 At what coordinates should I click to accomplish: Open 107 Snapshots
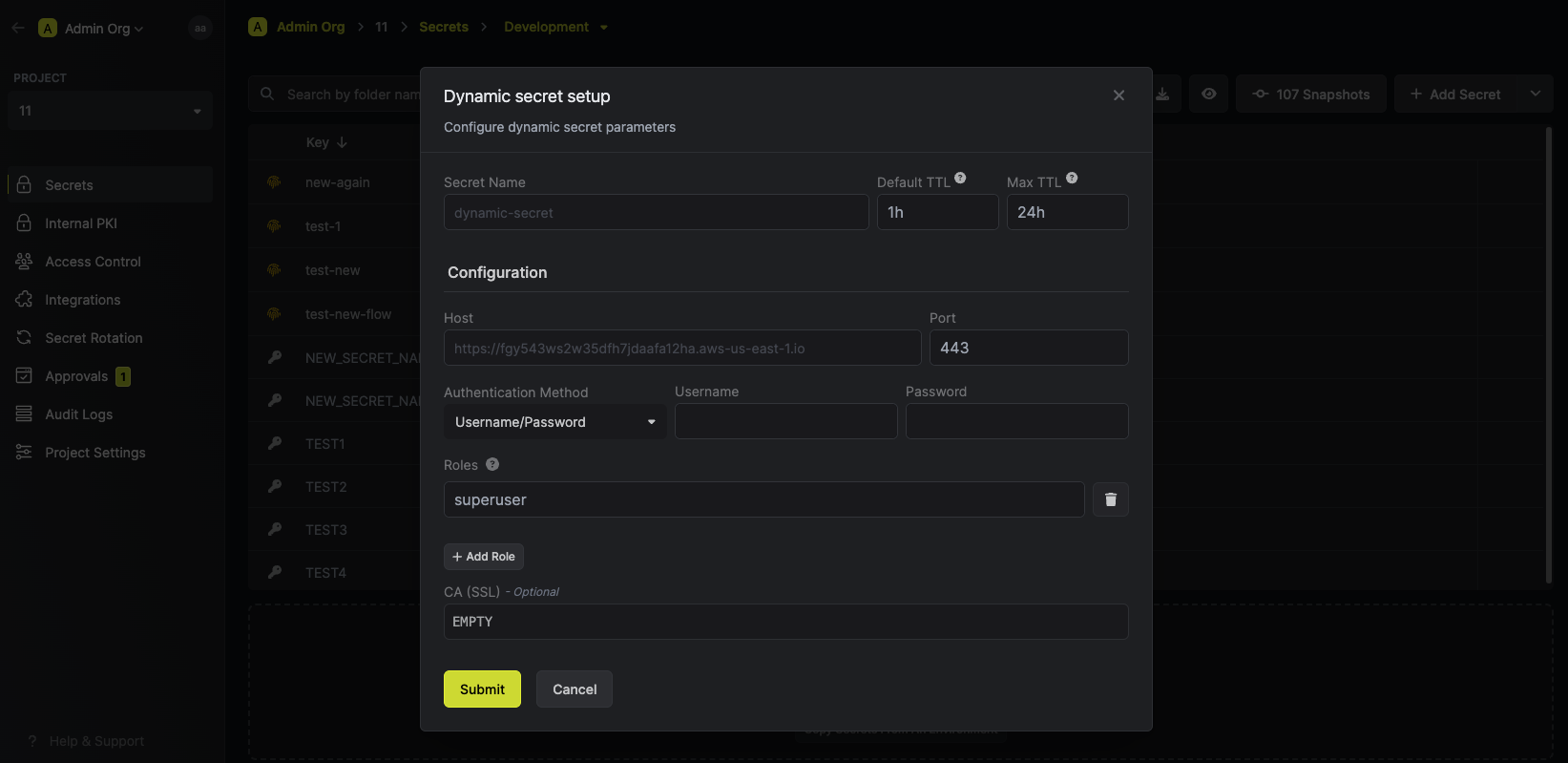(1311, 95)
